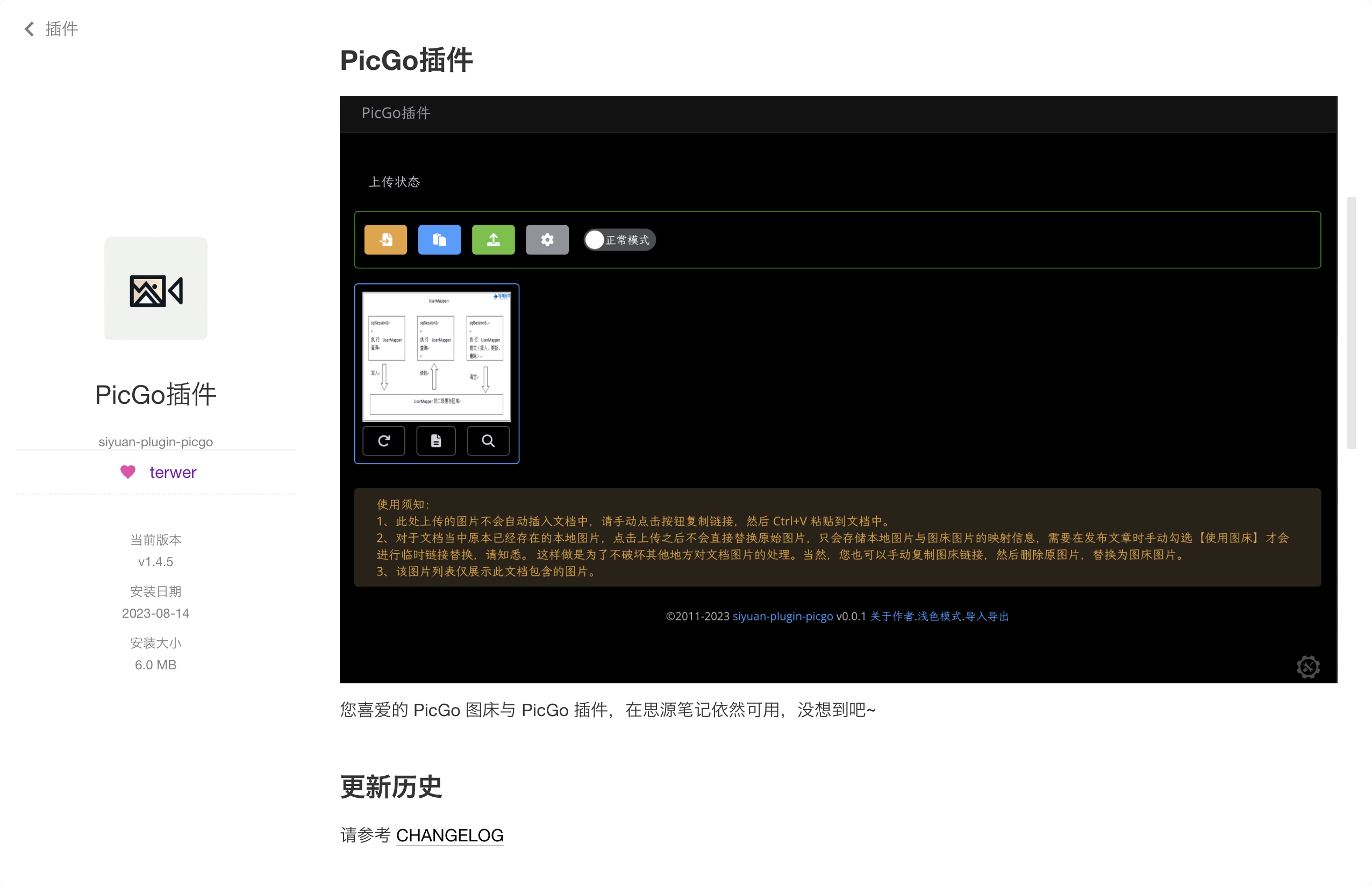Click the green upload button

point(493,239)
